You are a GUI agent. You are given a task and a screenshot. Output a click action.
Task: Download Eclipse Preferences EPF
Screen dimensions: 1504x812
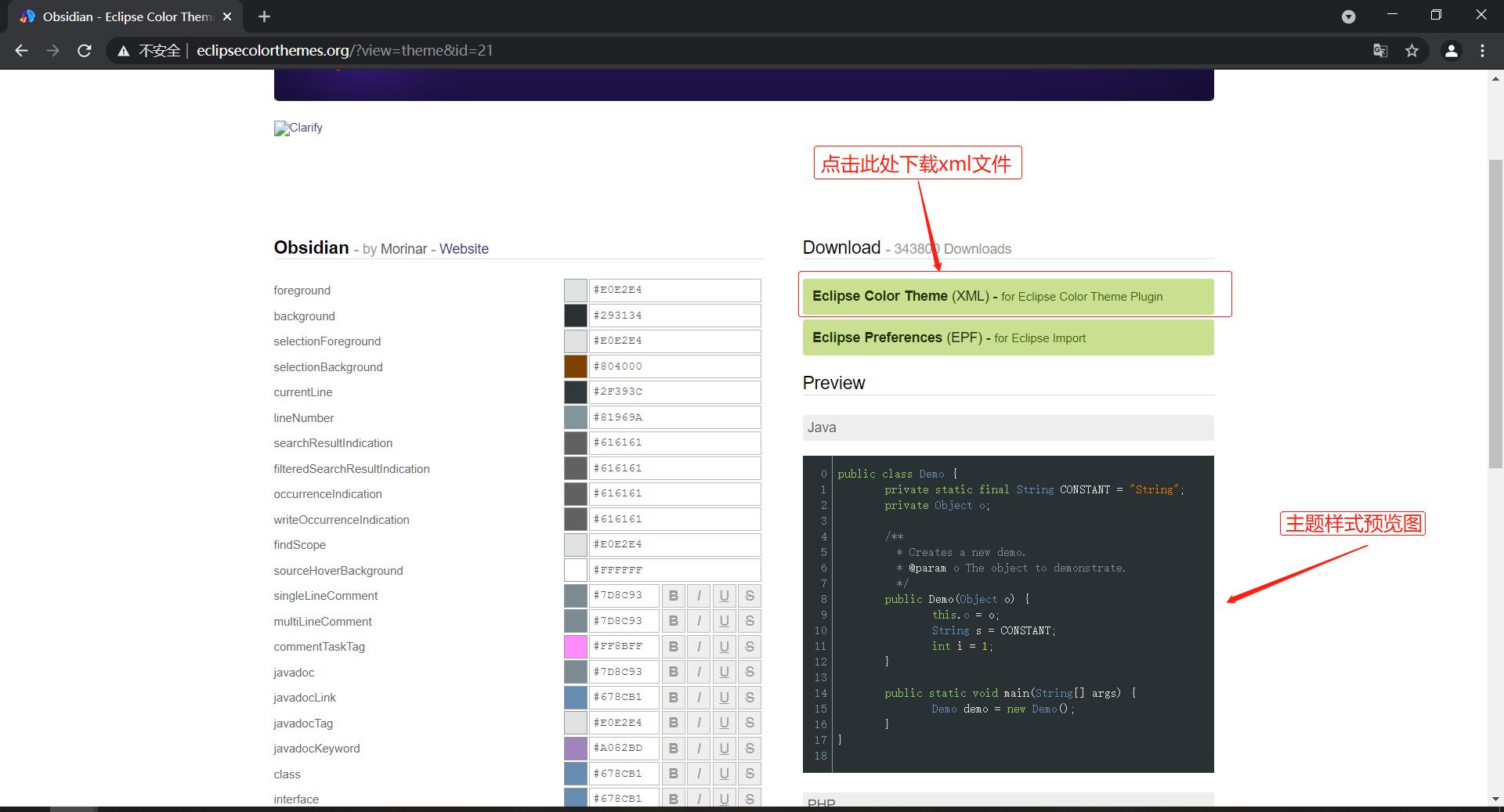[x=1008, y=337]
